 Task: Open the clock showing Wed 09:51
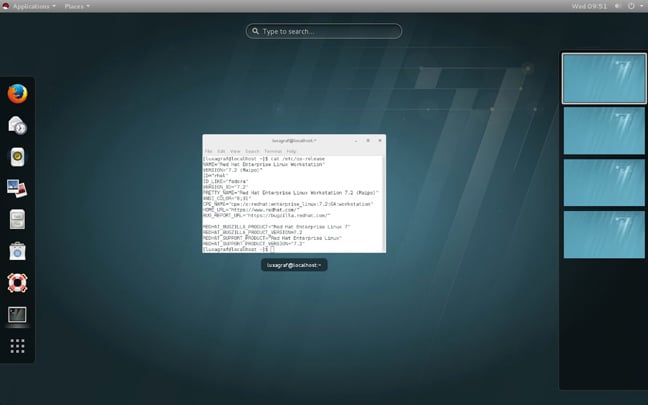coord(589,6)
